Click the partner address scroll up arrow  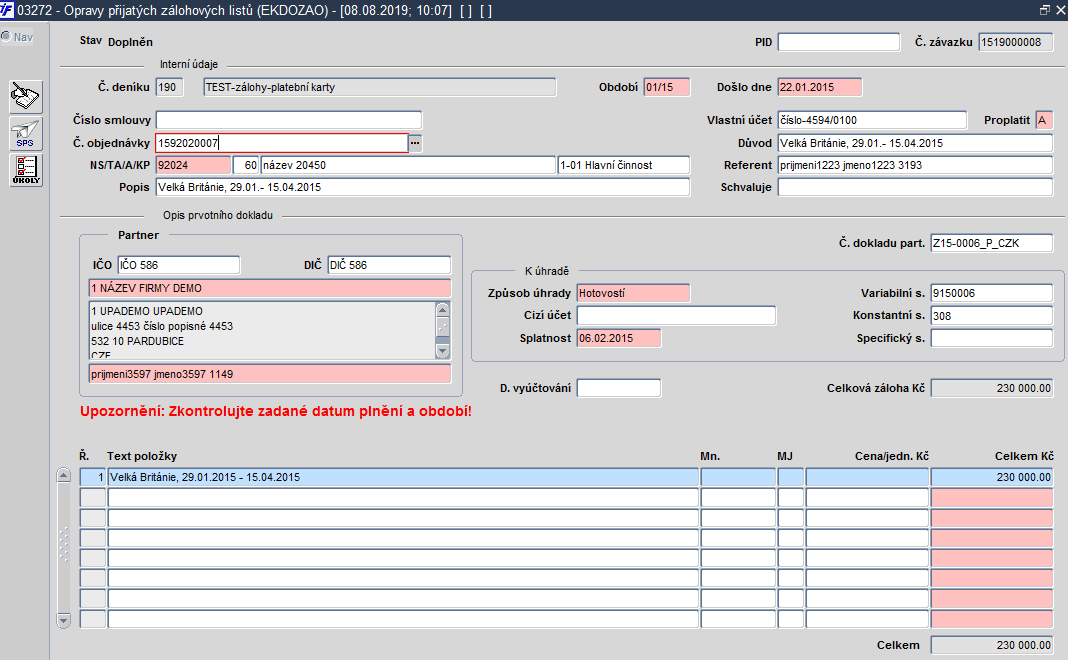click(443, 310)
